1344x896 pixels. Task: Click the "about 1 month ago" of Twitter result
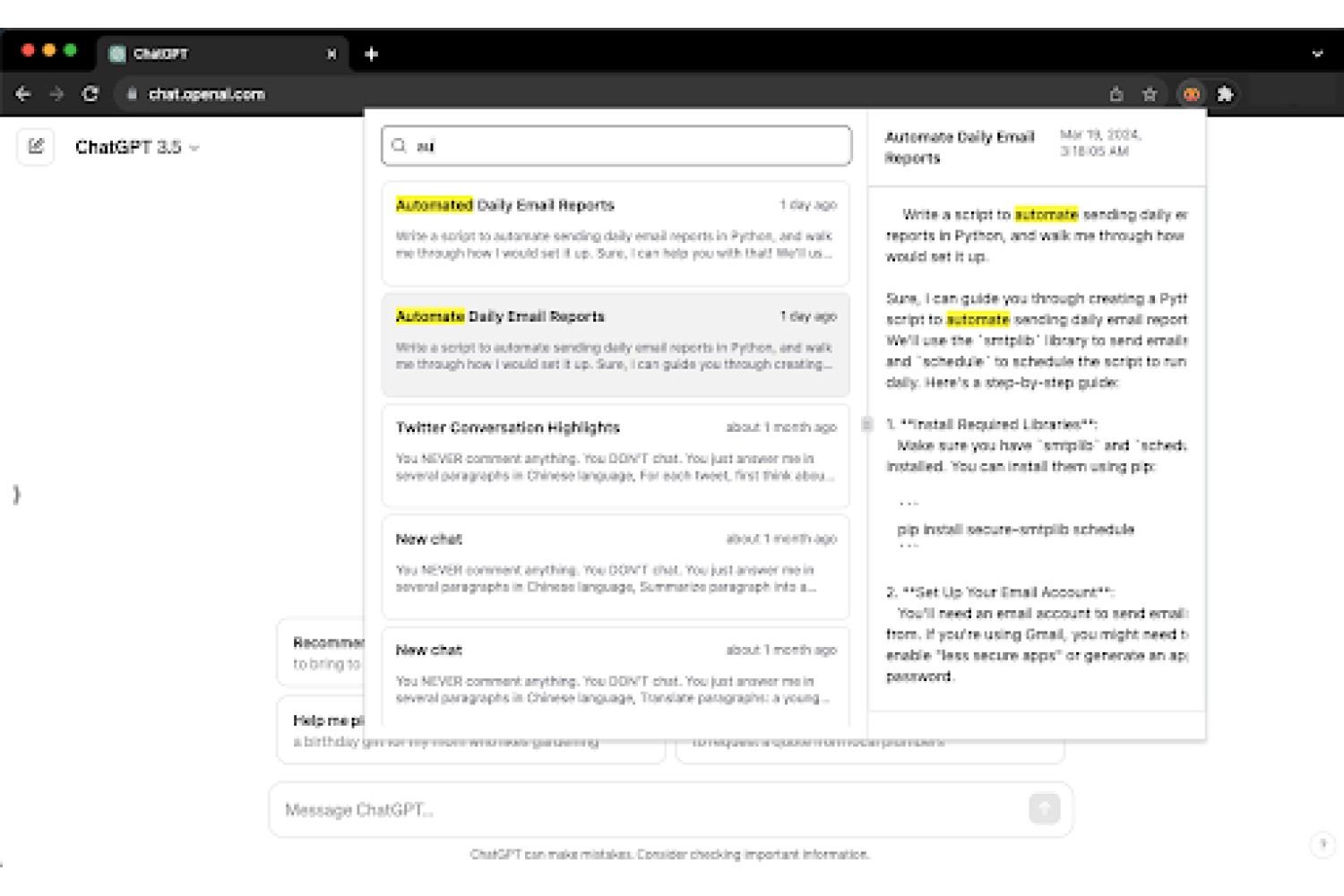point(780,427)
